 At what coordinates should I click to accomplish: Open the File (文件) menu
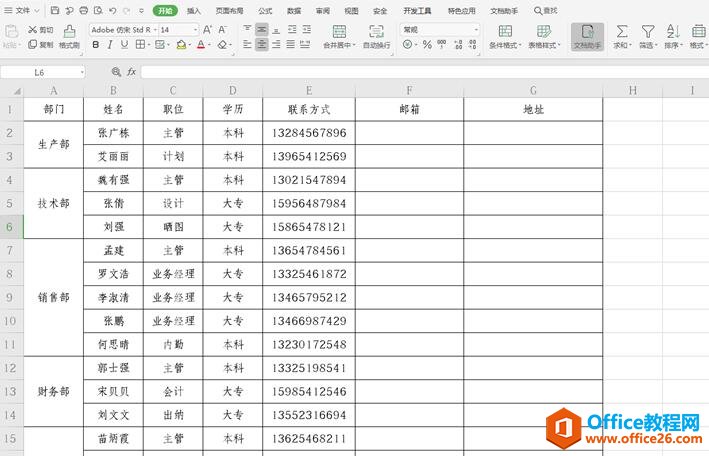[22, 10]
